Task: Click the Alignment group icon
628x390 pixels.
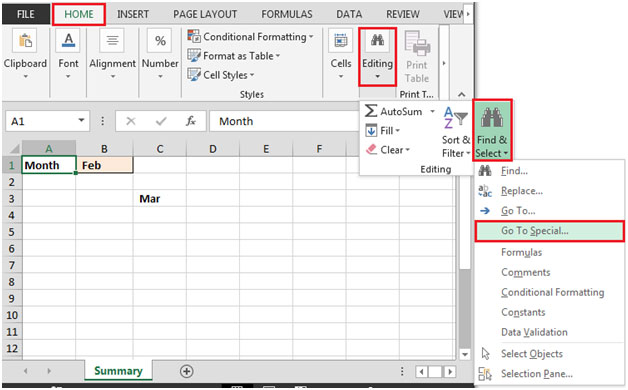Action: 112,40
